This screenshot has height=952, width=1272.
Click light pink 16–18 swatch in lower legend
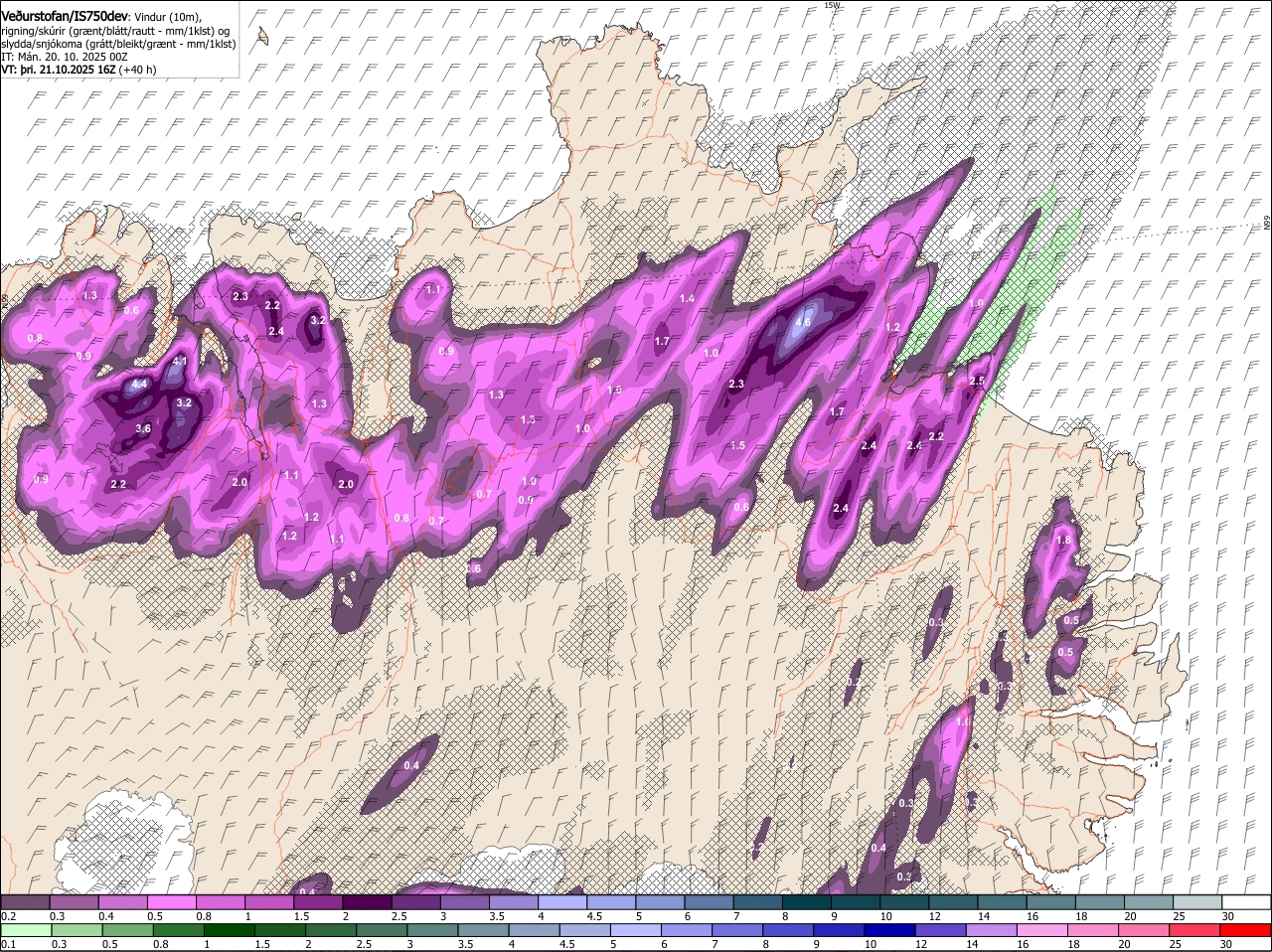click(1042, 930)
